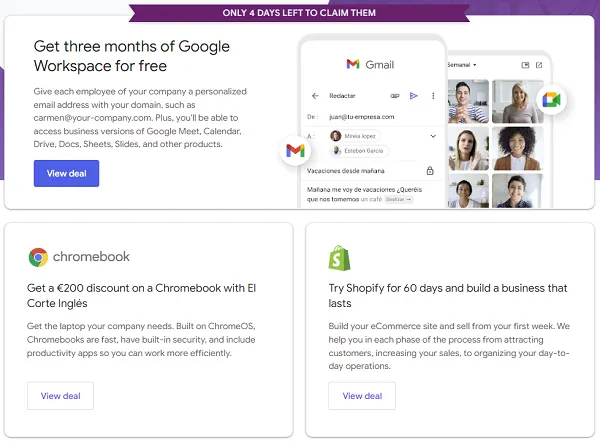Click the 'Only 4 days left' banner
The image size is (600, 448).
(299, 13)
